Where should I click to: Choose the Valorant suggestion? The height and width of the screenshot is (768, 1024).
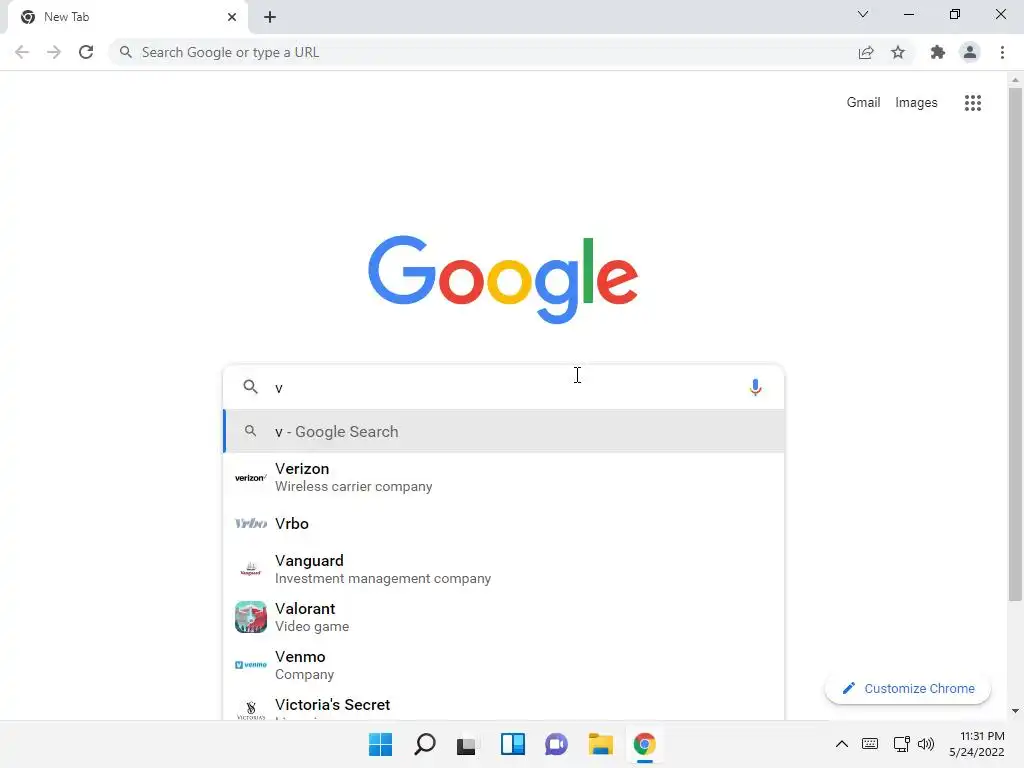point(504,617)
